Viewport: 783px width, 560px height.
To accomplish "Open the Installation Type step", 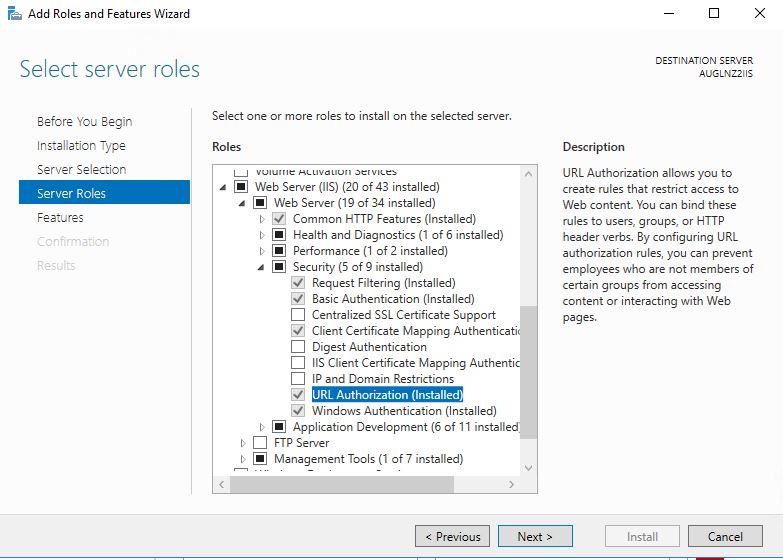I will click(81, 145).
